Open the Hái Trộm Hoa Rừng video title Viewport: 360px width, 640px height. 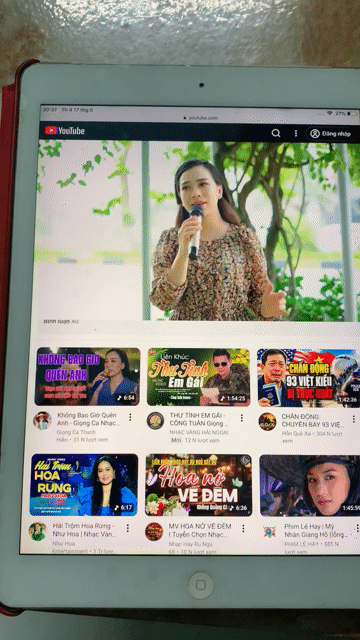[84, 530]
